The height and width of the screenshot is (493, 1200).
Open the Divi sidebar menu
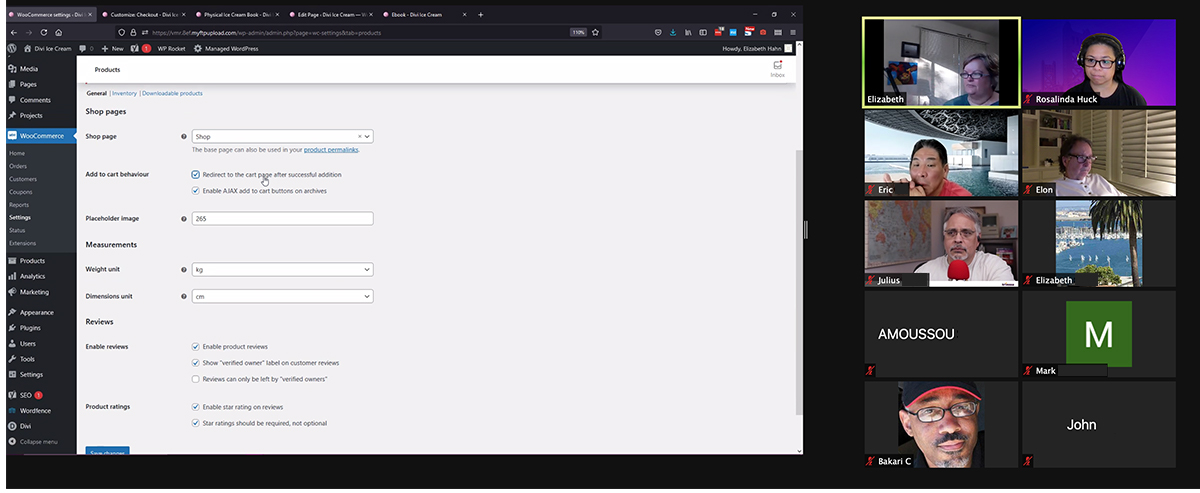[25, 426]
